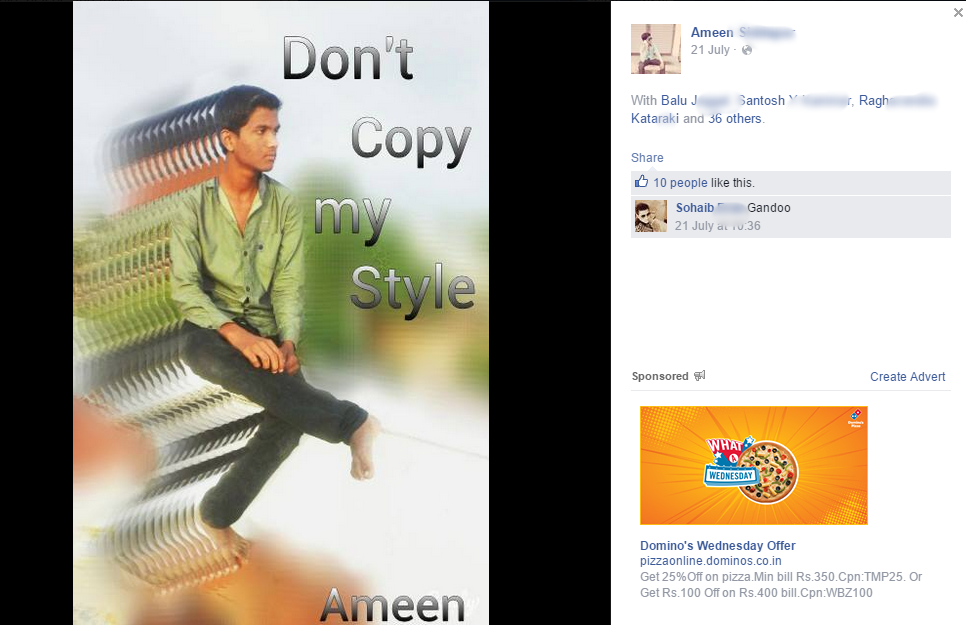Viewport: 966px width, 625px height.
Task: Click the globe public privacy icon
Action: pyautogui.click(x=747, y=51)
